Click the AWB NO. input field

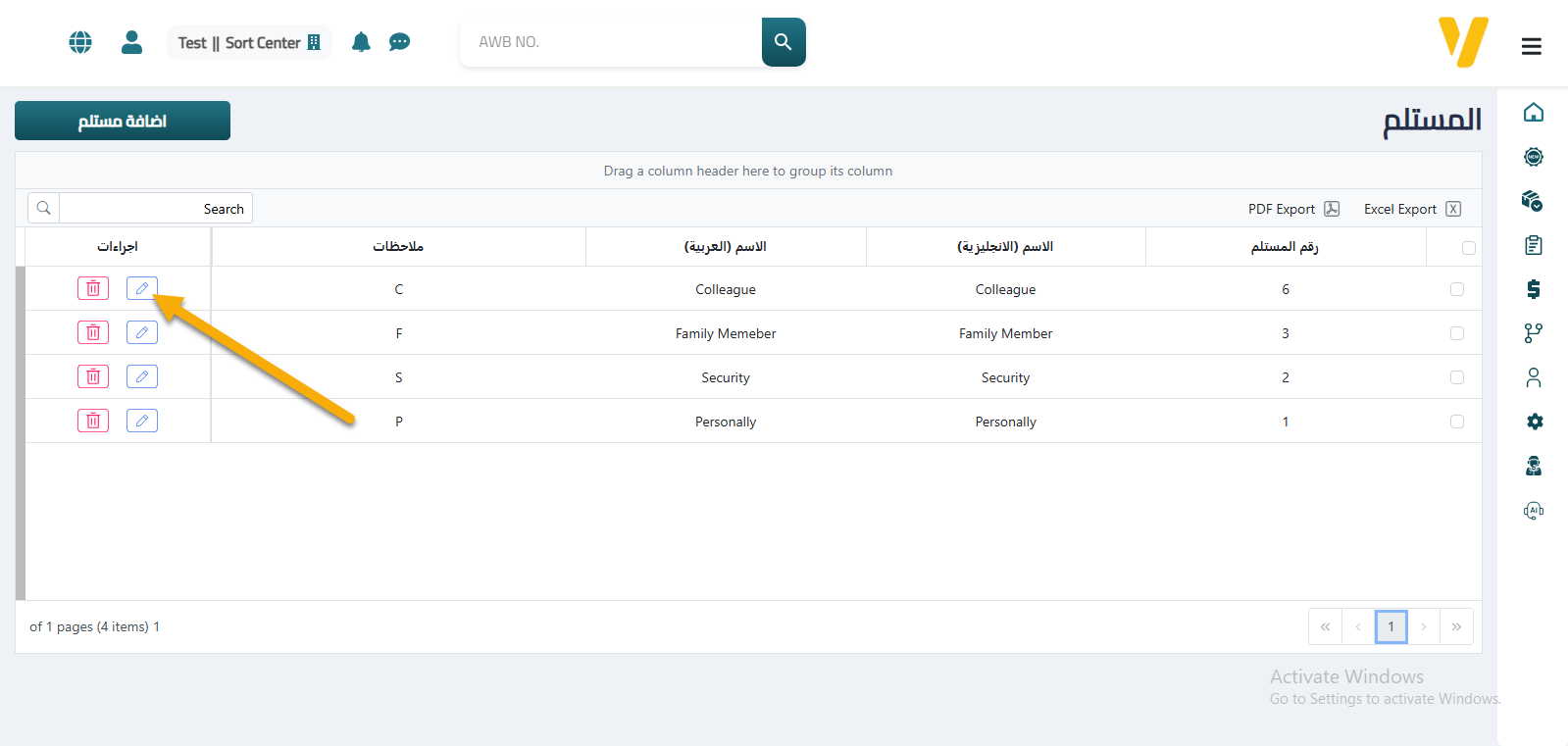pos(610,42)
